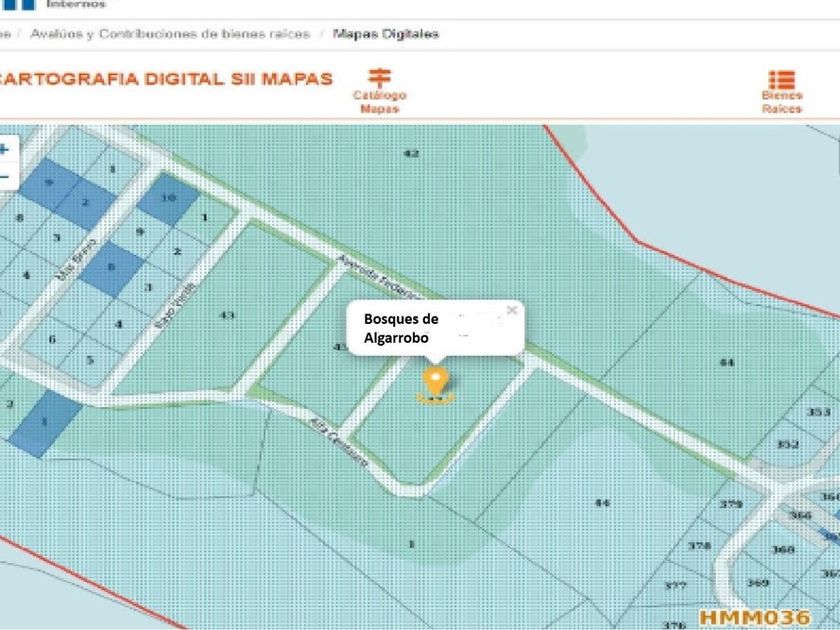
Task: Select parcel 353 on the map
Action: (818, 412)
